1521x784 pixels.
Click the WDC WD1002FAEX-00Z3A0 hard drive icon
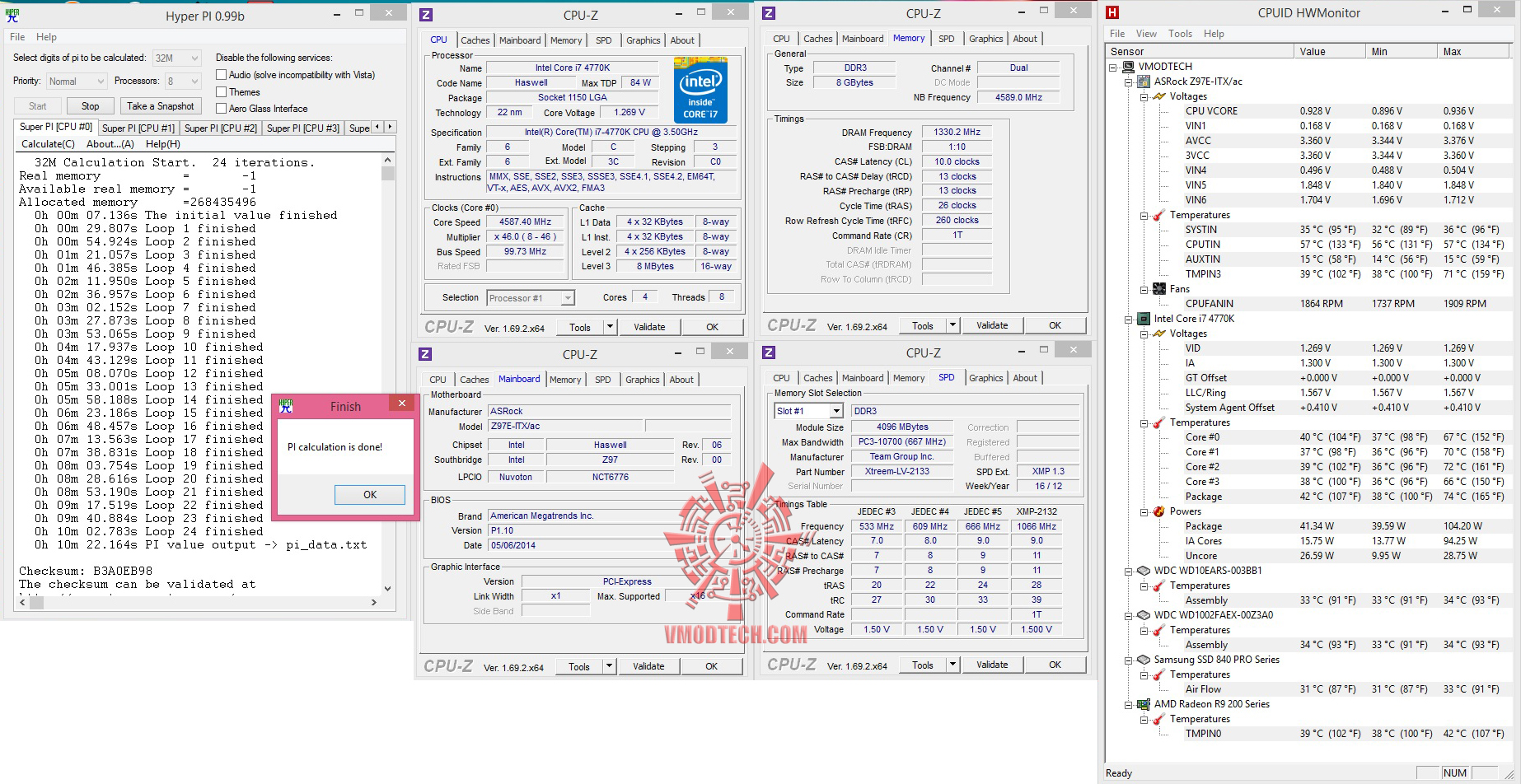click(1144, 615)
